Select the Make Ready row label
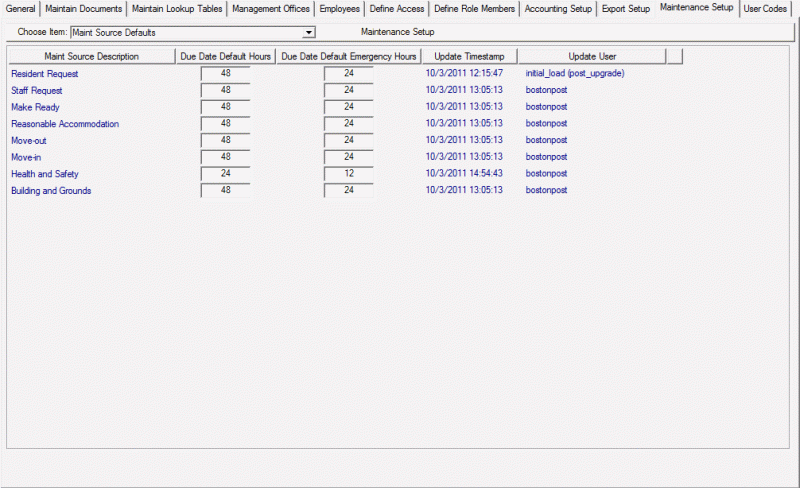Screen dimensions: 800x488 (35, 107)
